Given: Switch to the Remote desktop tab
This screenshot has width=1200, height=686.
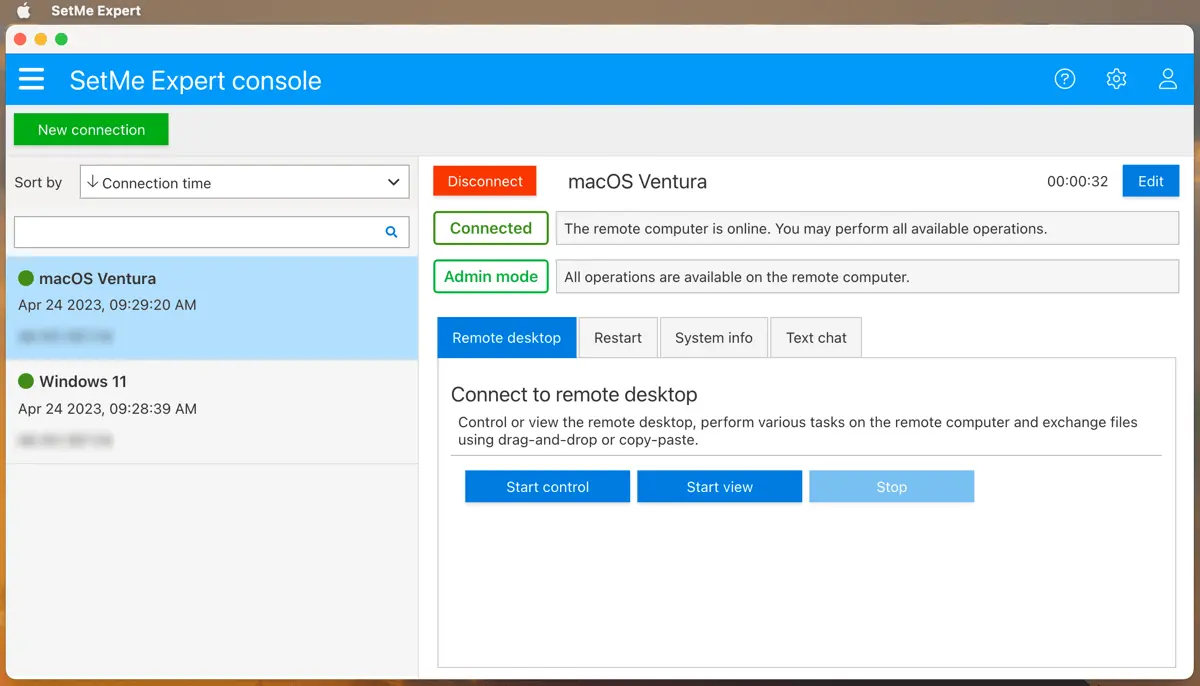Looking at the screenshot, I should pos(507,338).
